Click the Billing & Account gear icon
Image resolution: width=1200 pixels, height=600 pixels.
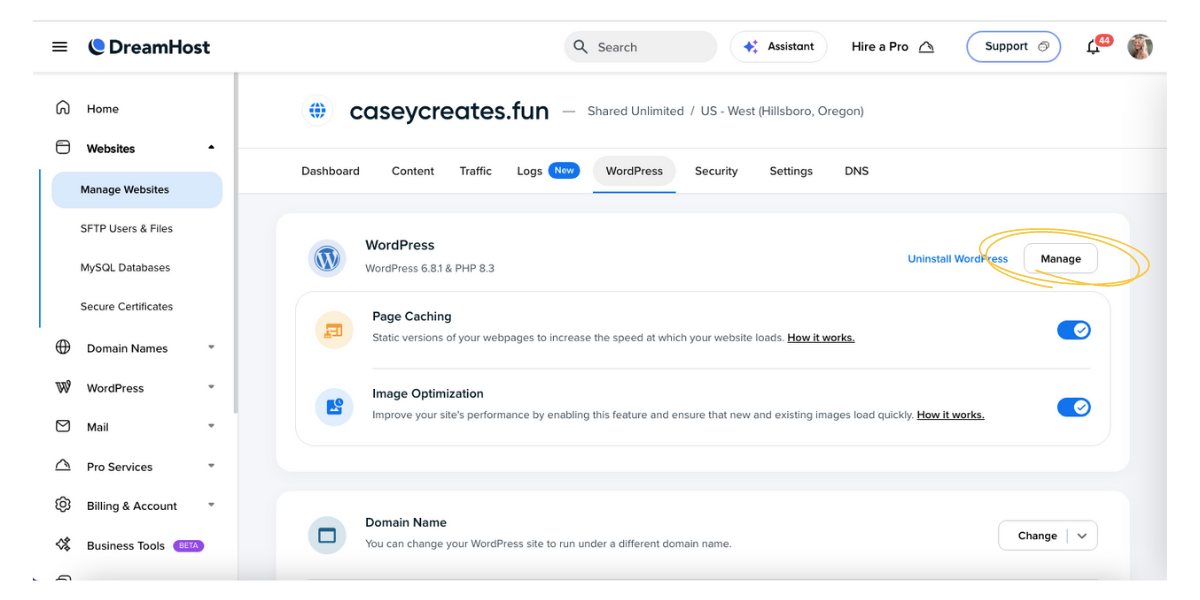click(x=63, y=505)
